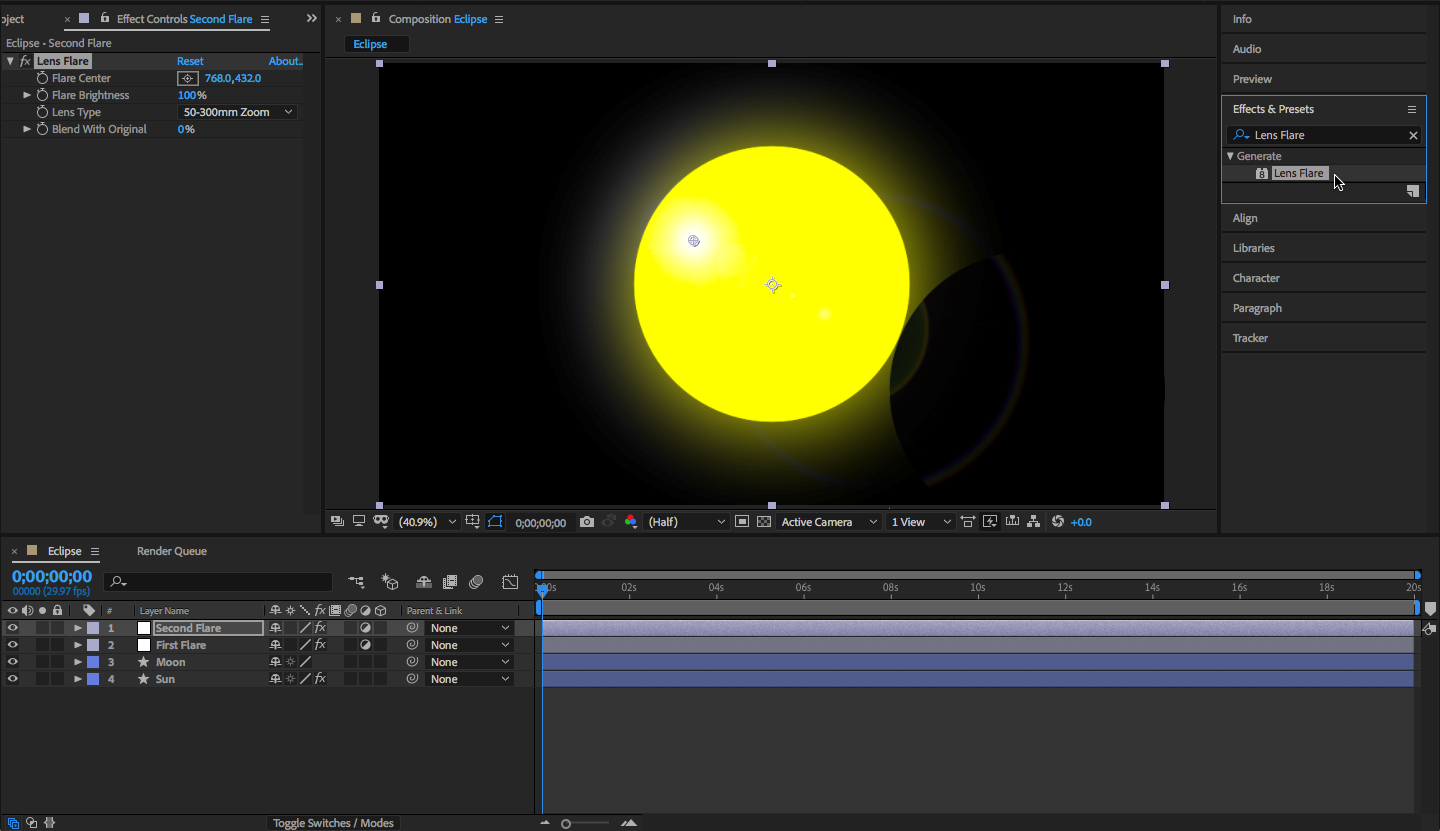The width and height of the screenshot is (1440, 831).
Task: Toggle the transparency grid icon
Action: 764,522
